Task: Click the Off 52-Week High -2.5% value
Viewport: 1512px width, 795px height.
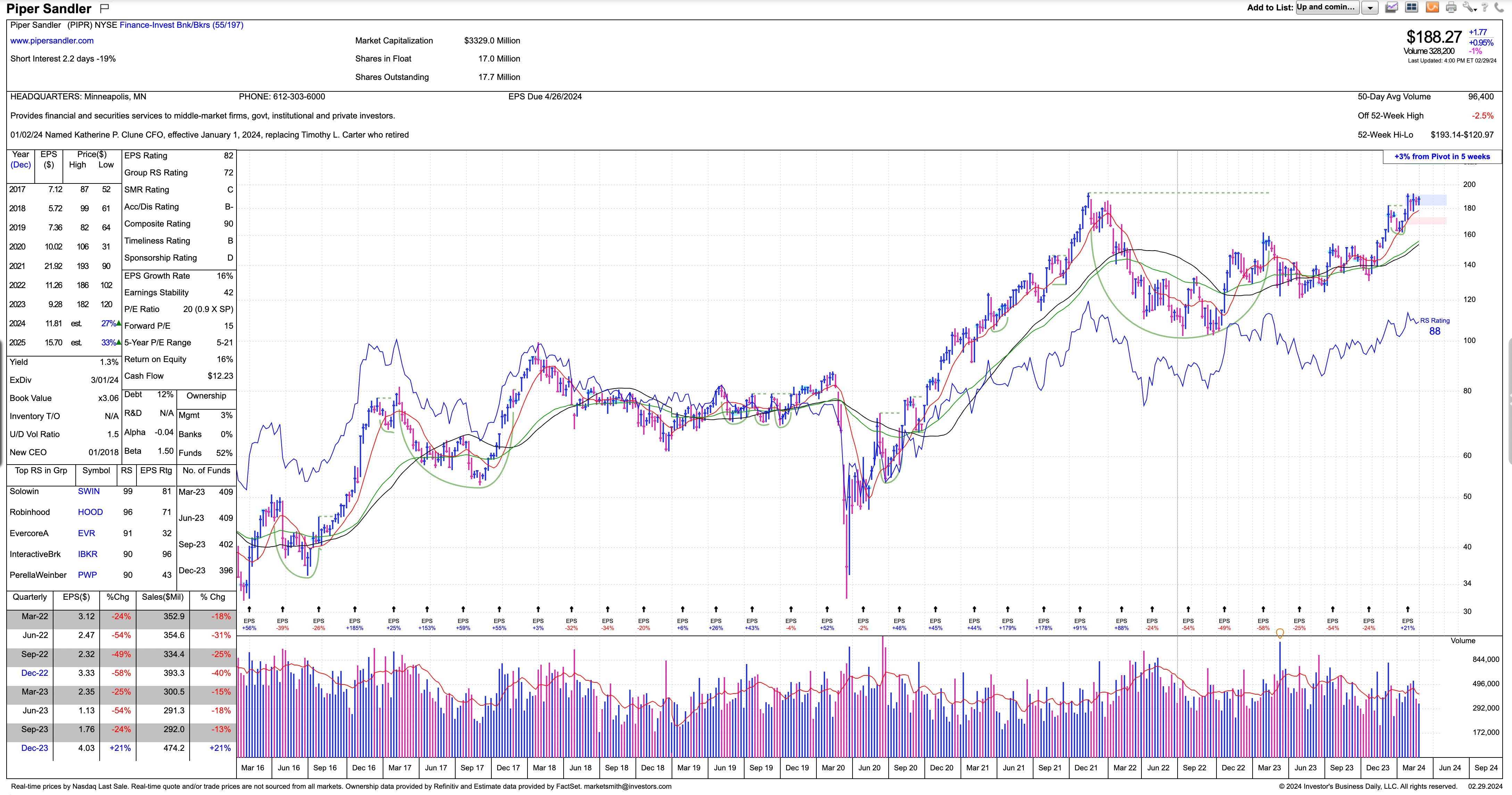Action: 1482,116
